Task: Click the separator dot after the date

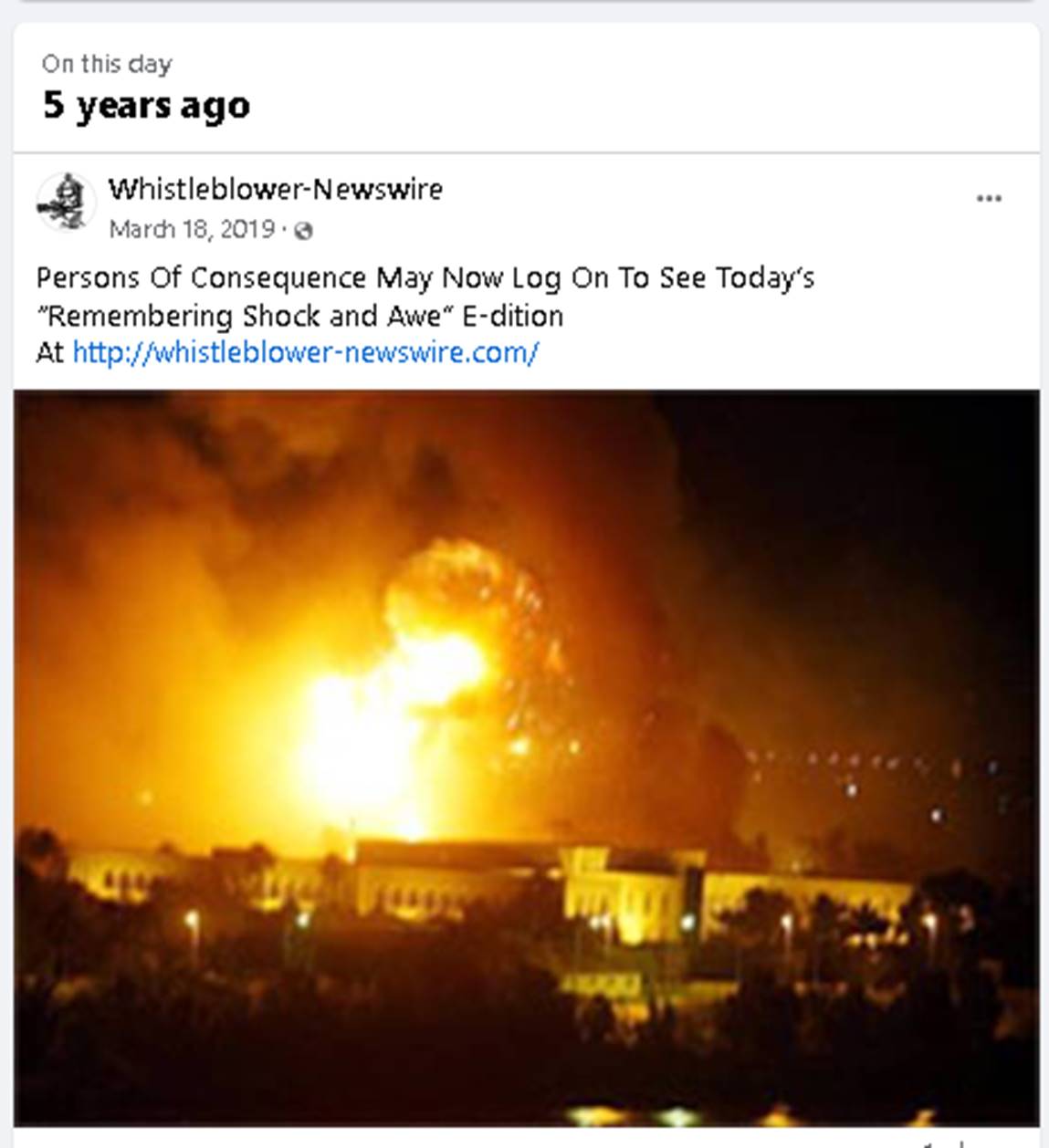Action: [x=285, y=230]
